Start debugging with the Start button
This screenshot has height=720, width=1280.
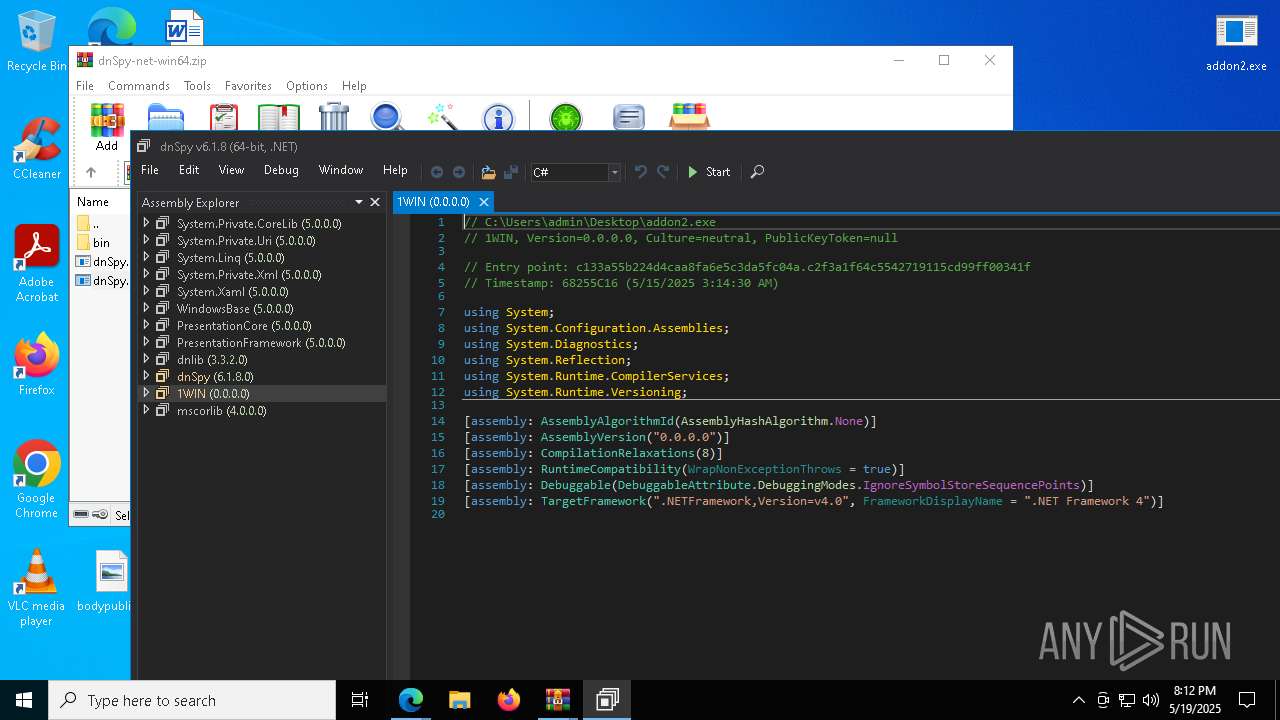[x=709, y=172]
